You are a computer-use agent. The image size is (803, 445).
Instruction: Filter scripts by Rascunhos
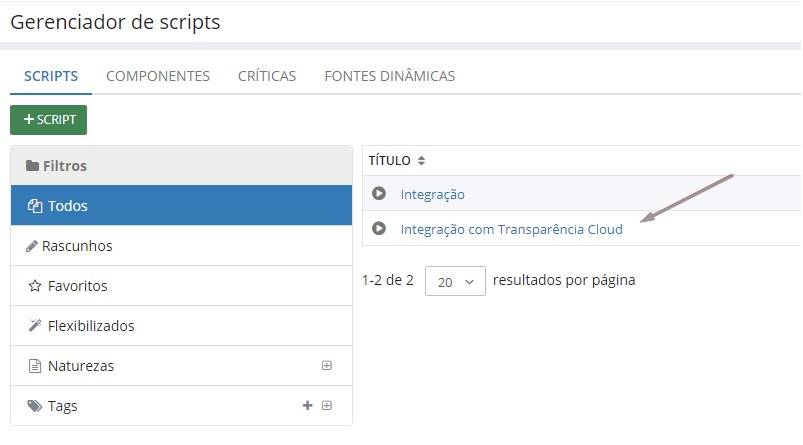pyautogui.click(x=76, y=246)
